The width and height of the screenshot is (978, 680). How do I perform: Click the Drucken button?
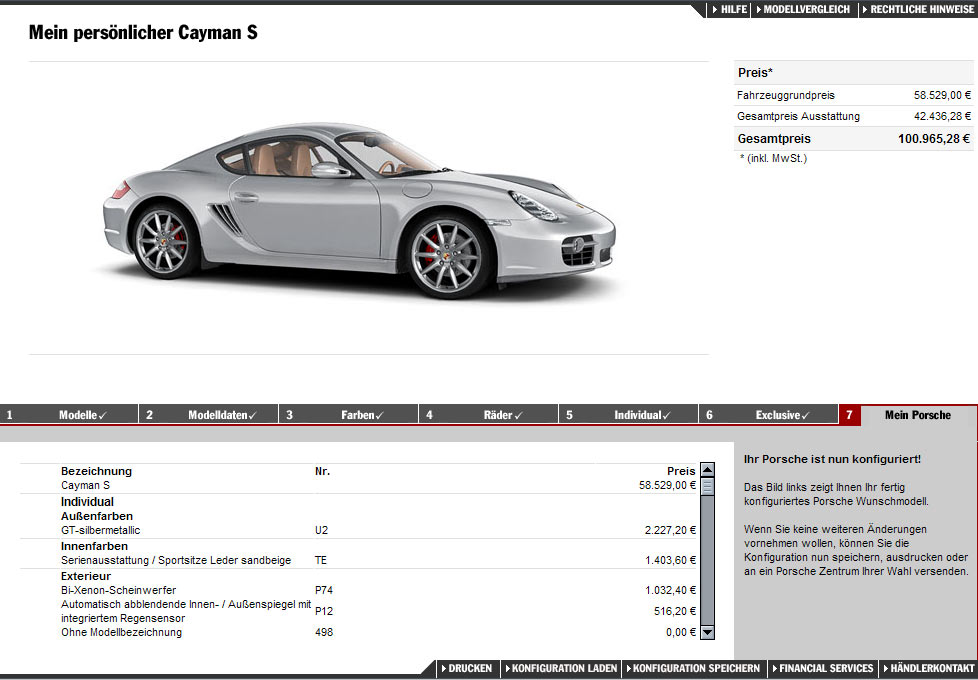click(x=467, y=668)
